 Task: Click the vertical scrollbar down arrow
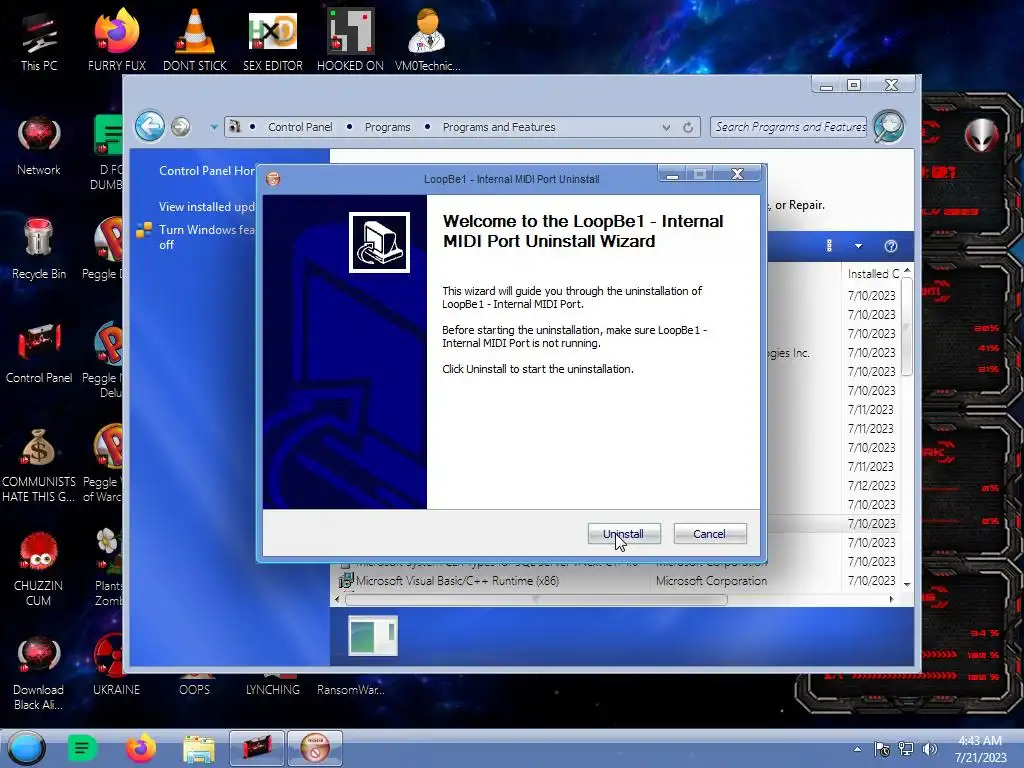click(907, 584)
